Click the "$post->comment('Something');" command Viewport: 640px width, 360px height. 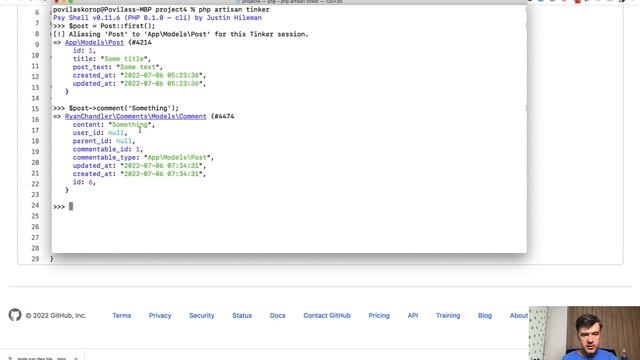[124, 108]
